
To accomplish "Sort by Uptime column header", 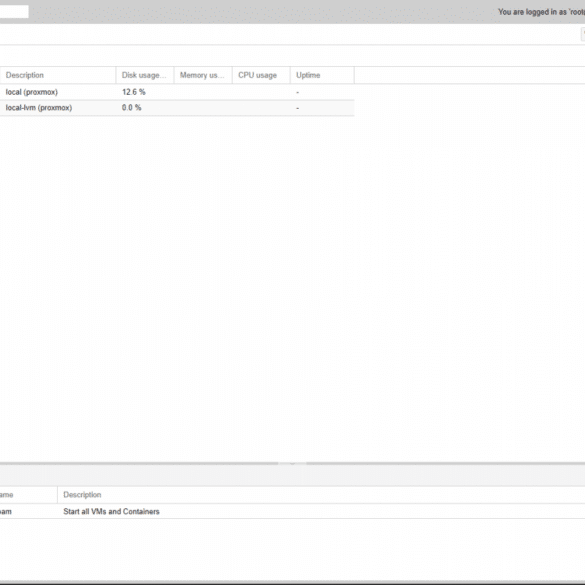I will pos(322,75).
